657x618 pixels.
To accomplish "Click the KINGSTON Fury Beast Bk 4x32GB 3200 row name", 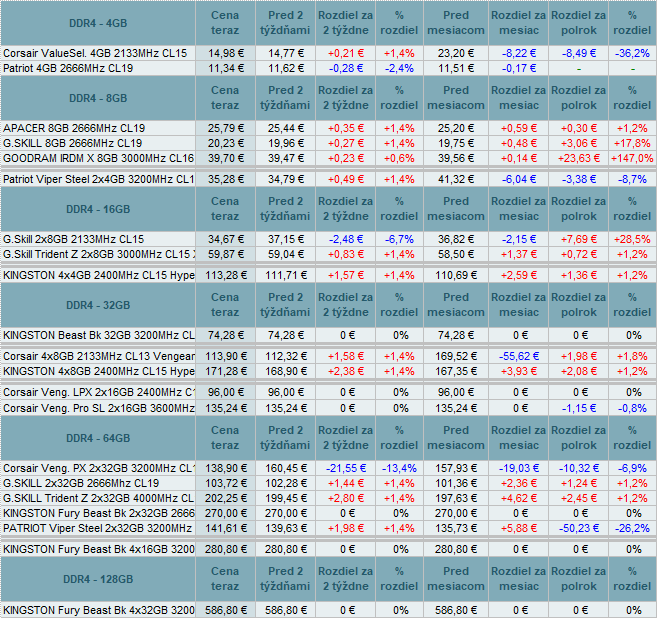I will point(98,610).
